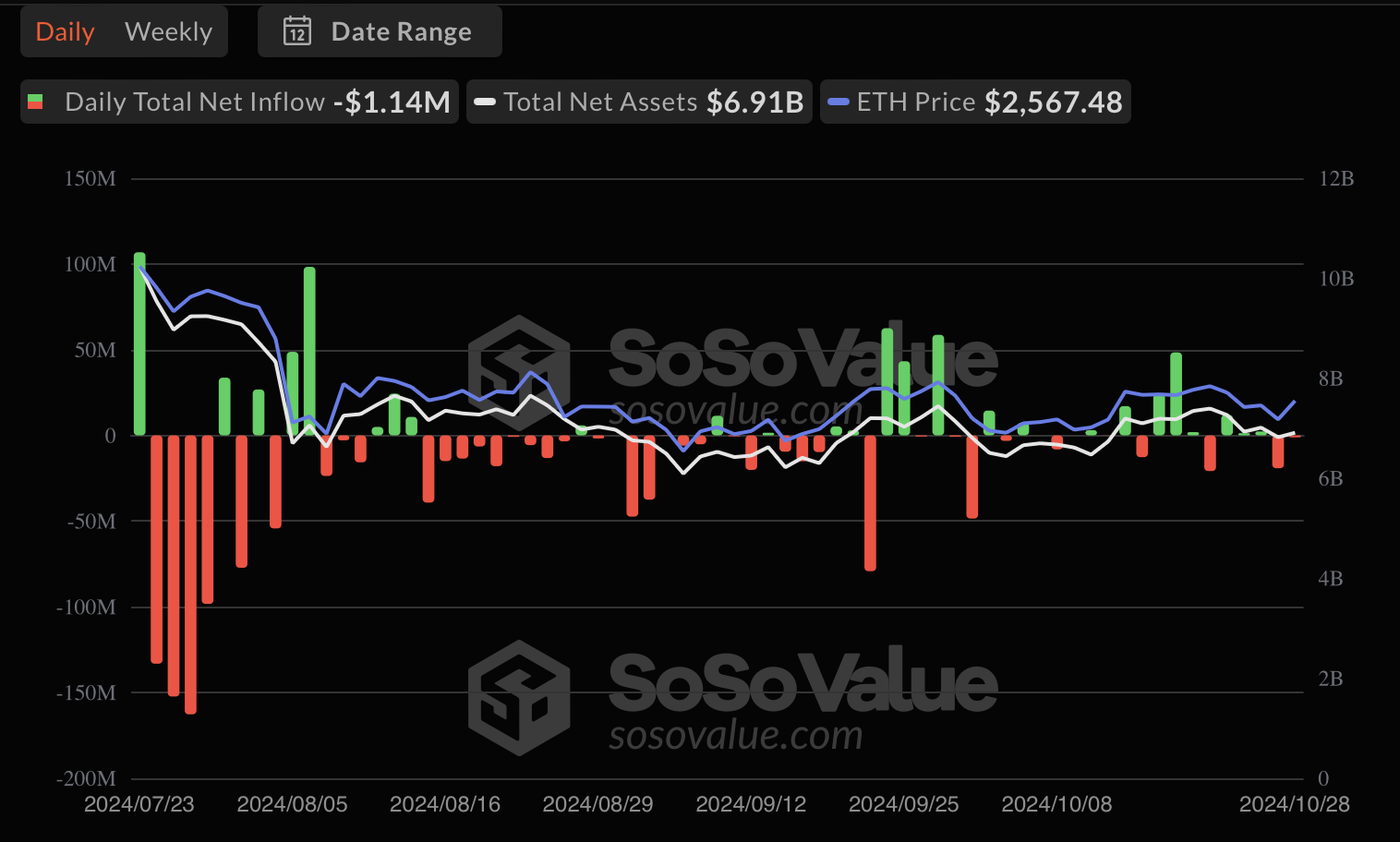Click the 2024/10/28 date label on x-axis

click(1294, 804)
